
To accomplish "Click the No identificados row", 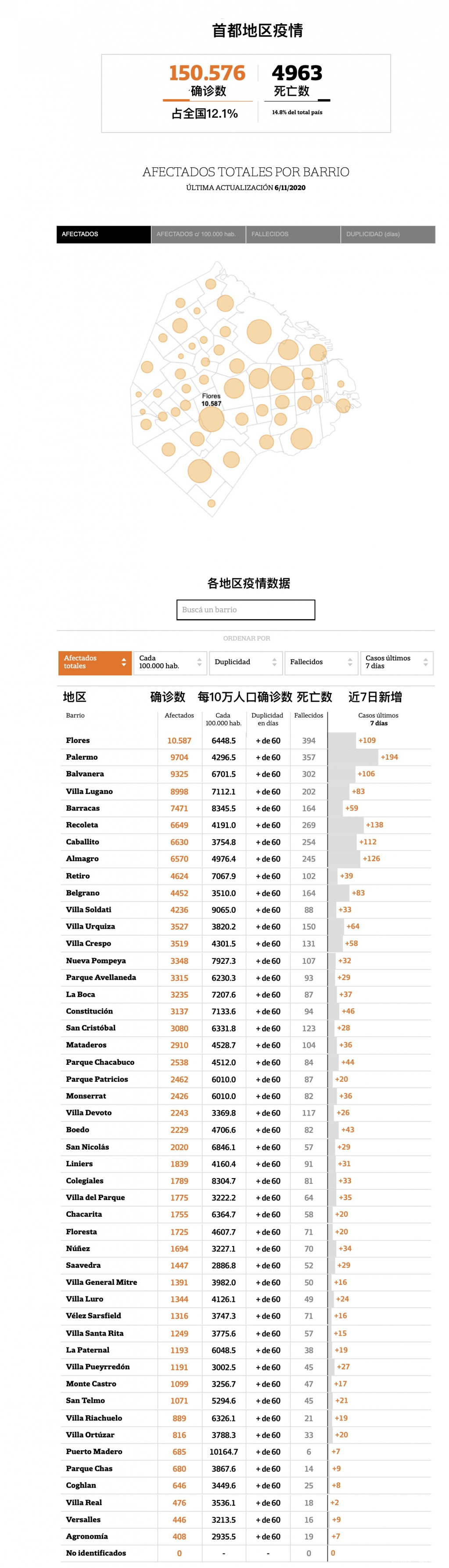I will [96, 1553].
